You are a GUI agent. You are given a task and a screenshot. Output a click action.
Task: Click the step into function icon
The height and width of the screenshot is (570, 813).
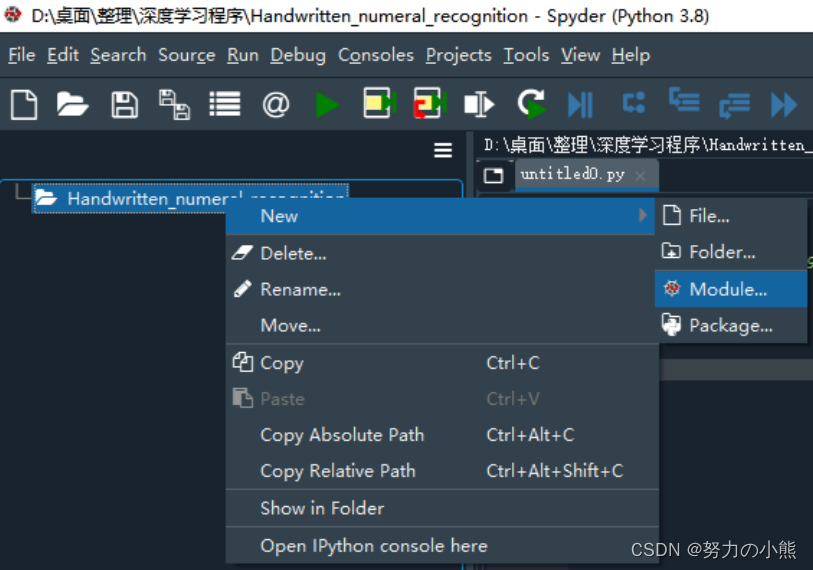684,100
